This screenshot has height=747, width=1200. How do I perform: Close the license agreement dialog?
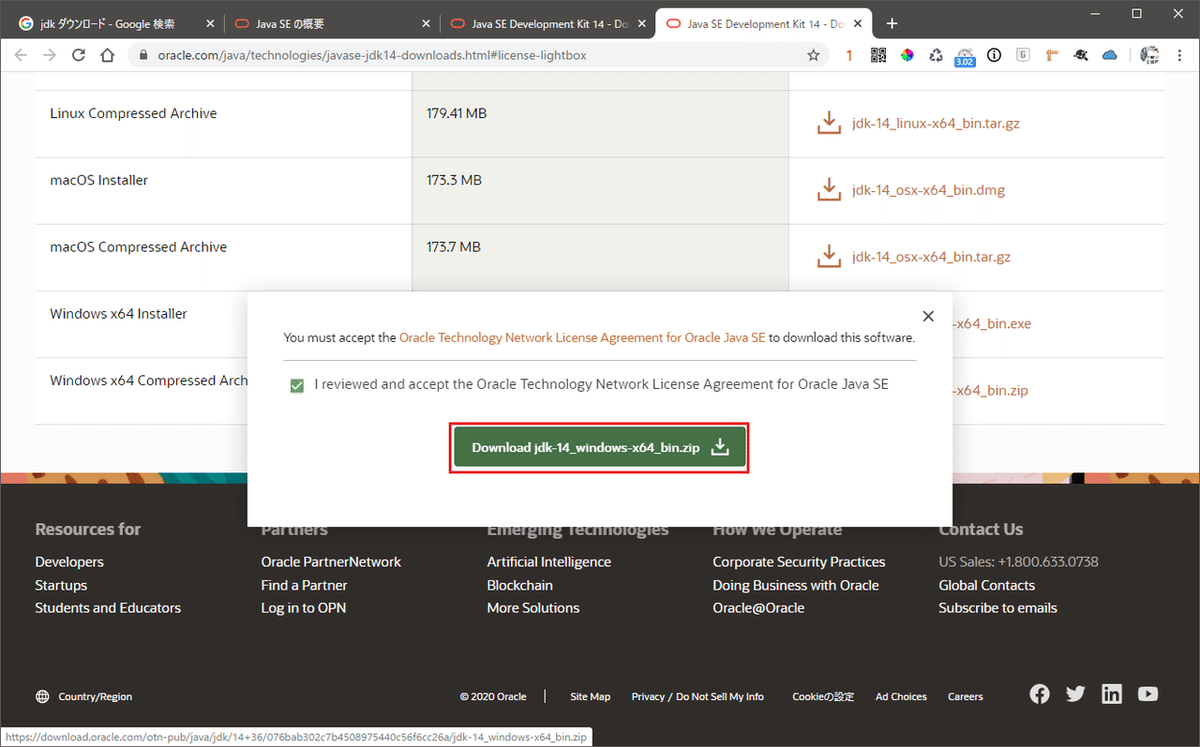[928, 316]
